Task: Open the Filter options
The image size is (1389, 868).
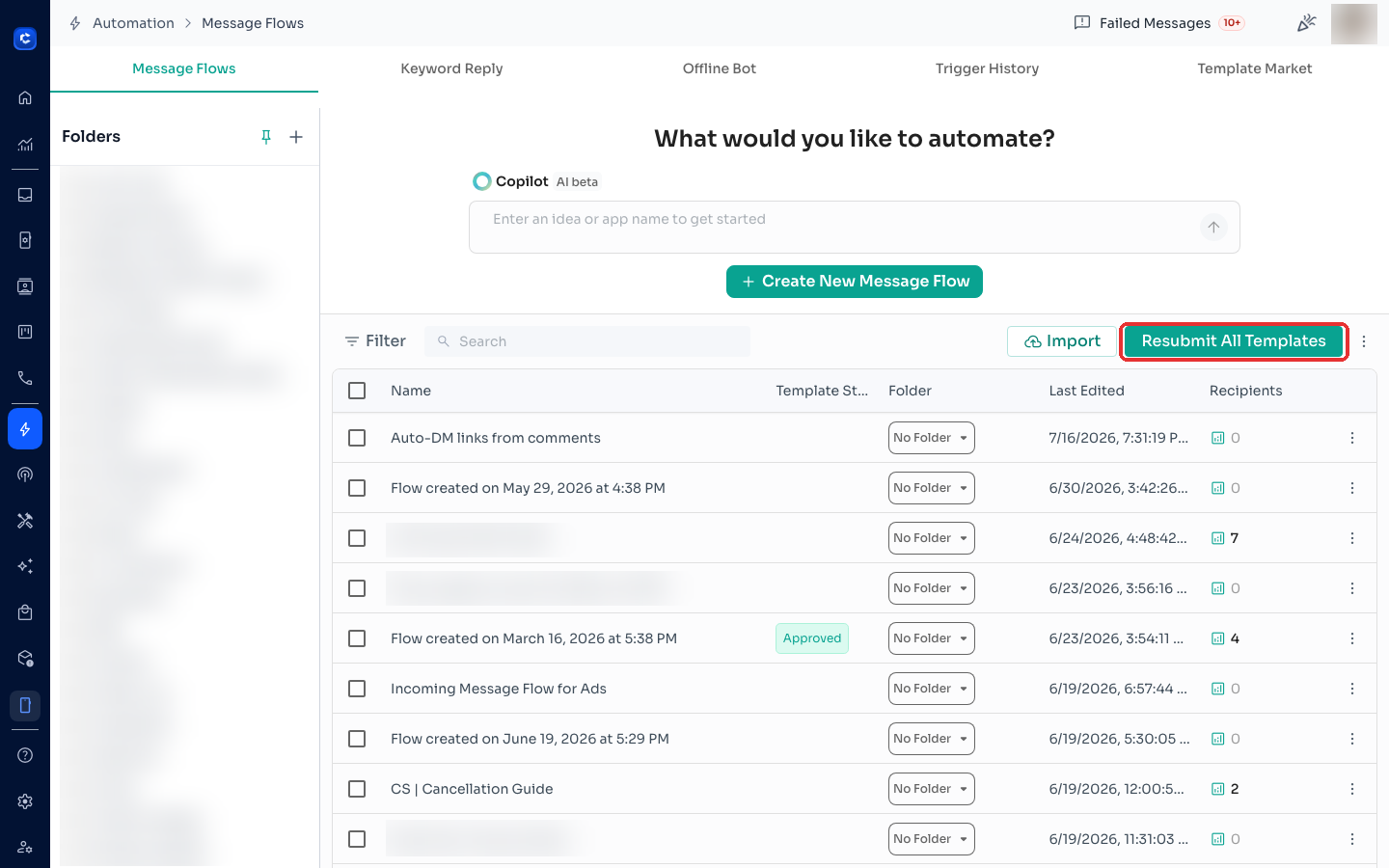Action: click(x=375, y=341)
